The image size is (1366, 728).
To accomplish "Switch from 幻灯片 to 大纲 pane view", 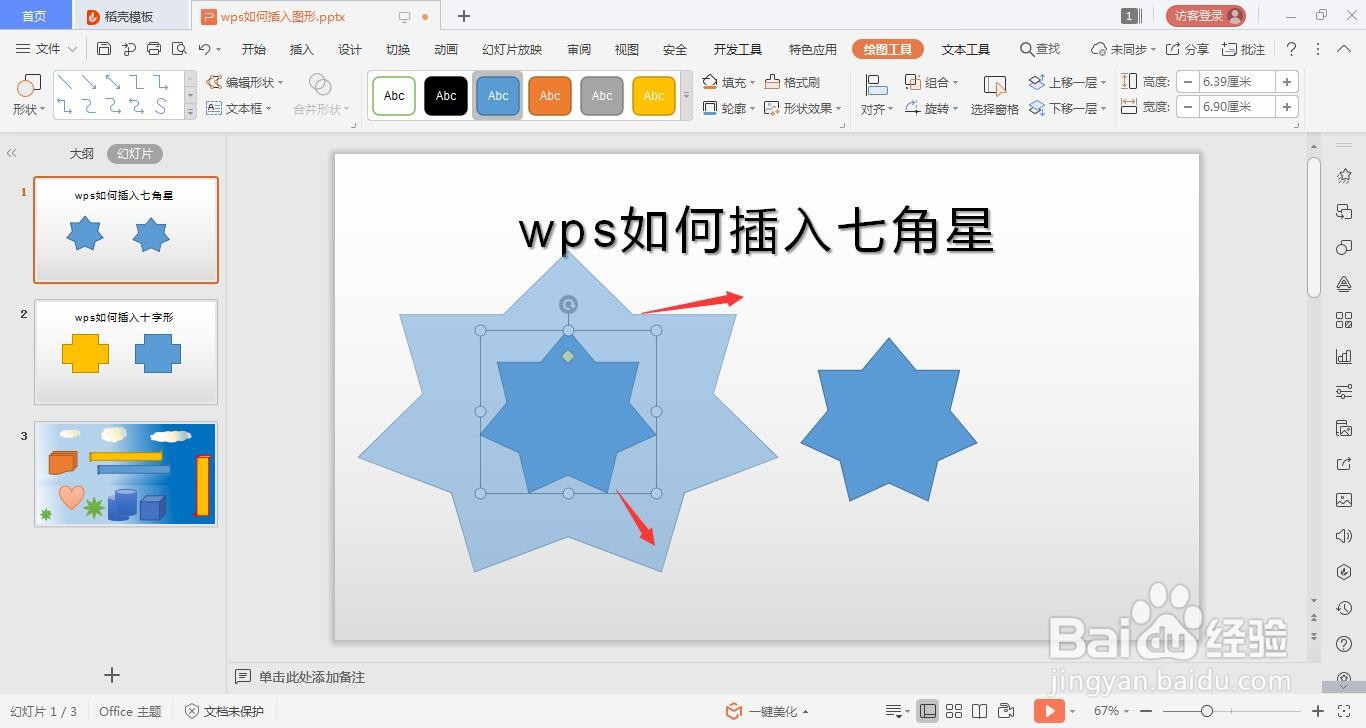I will pyautogui.click(x=81, y=153).
